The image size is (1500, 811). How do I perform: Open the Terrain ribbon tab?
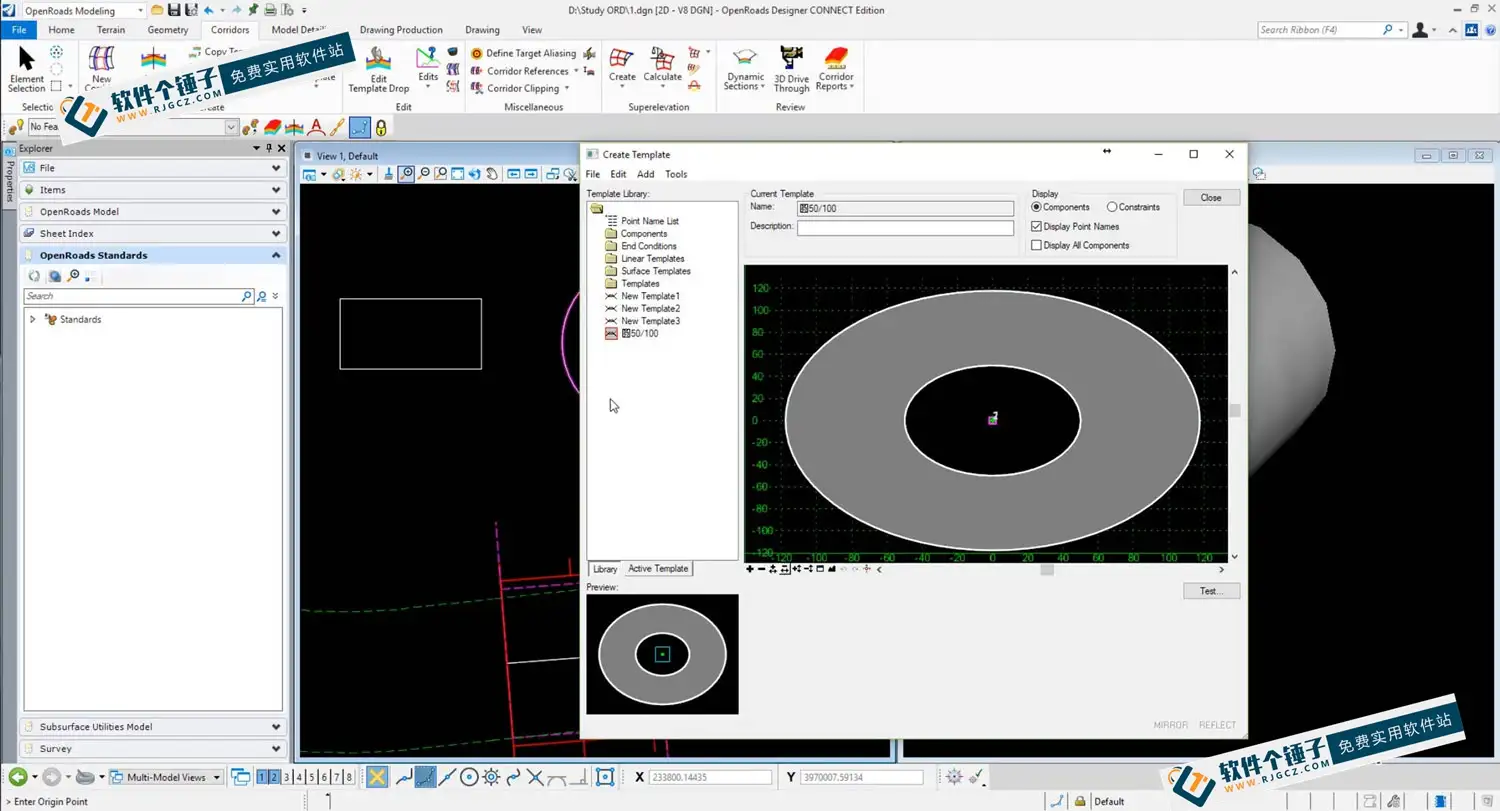111,30
